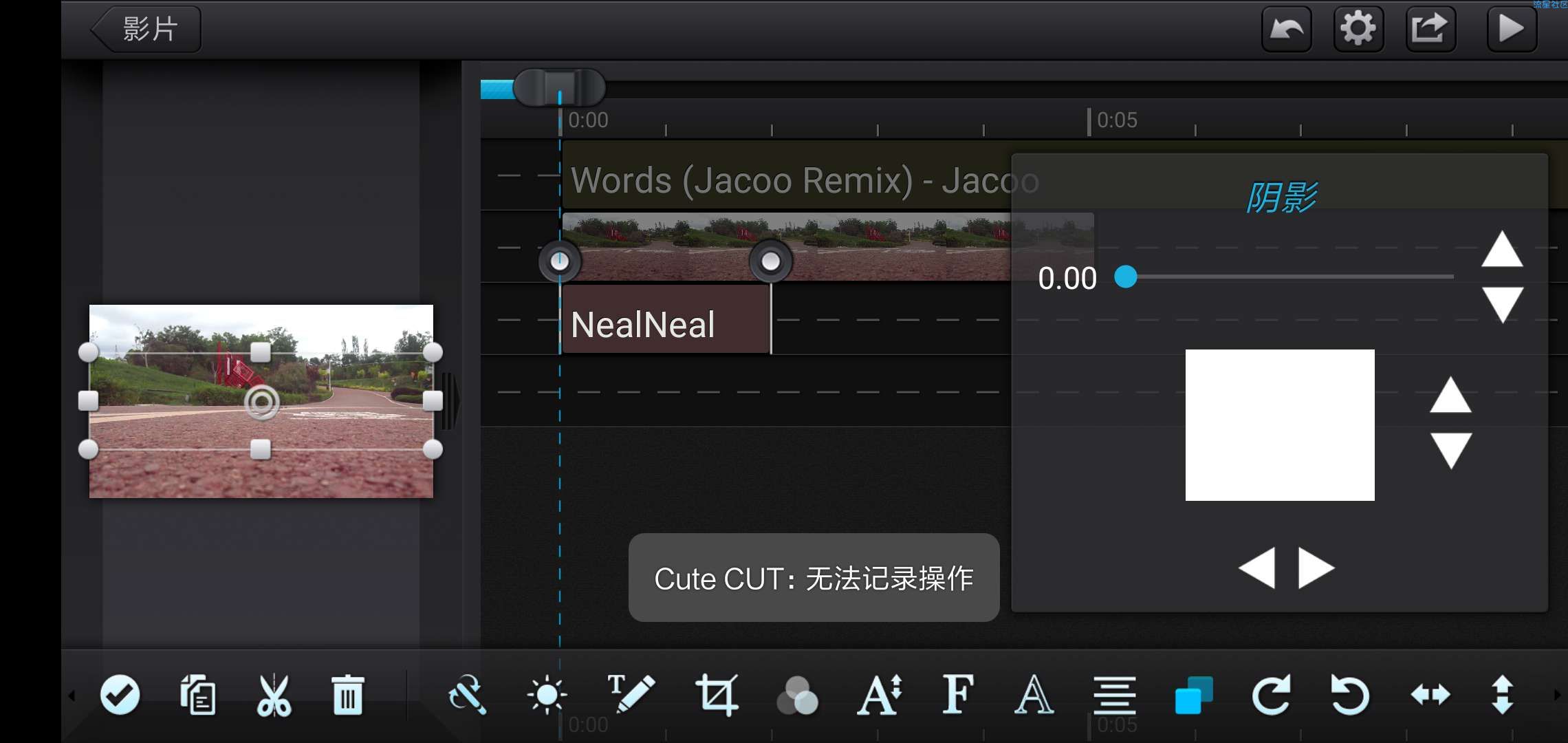This screenshot has width=1568, height=743.
Task: Decrease shadow value down arrow
Action: tap(1503, 305)
